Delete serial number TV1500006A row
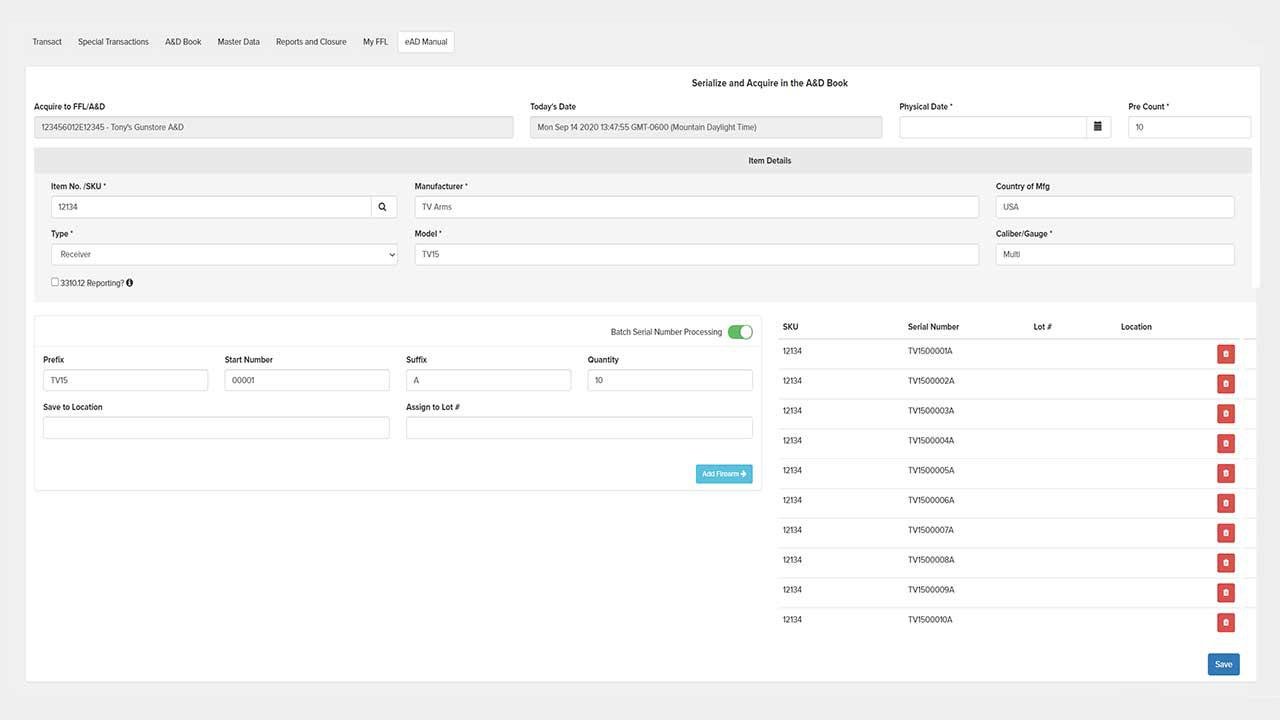This screenshot has height=720, width=1280. coord(1226,503)
